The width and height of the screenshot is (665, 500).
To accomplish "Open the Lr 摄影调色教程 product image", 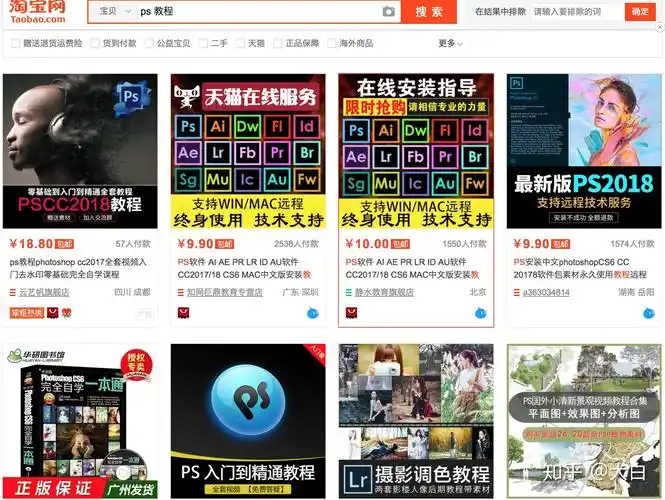I will click(x=416, y=421).
